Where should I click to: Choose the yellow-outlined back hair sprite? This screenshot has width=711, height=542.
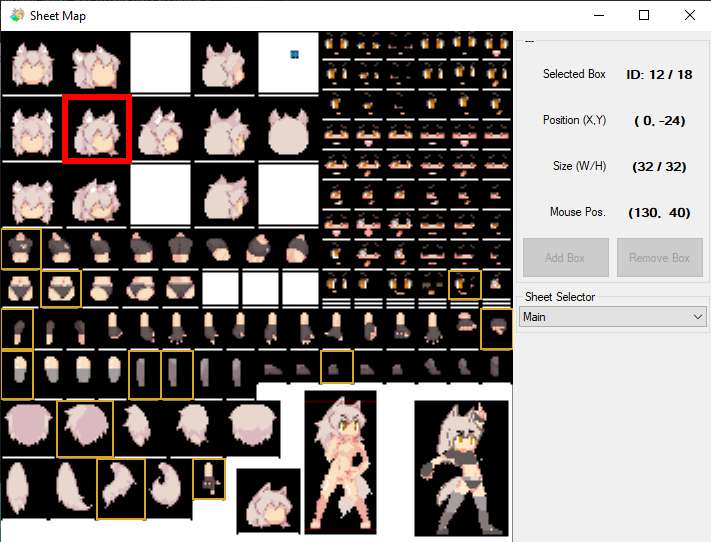point(85,429)
